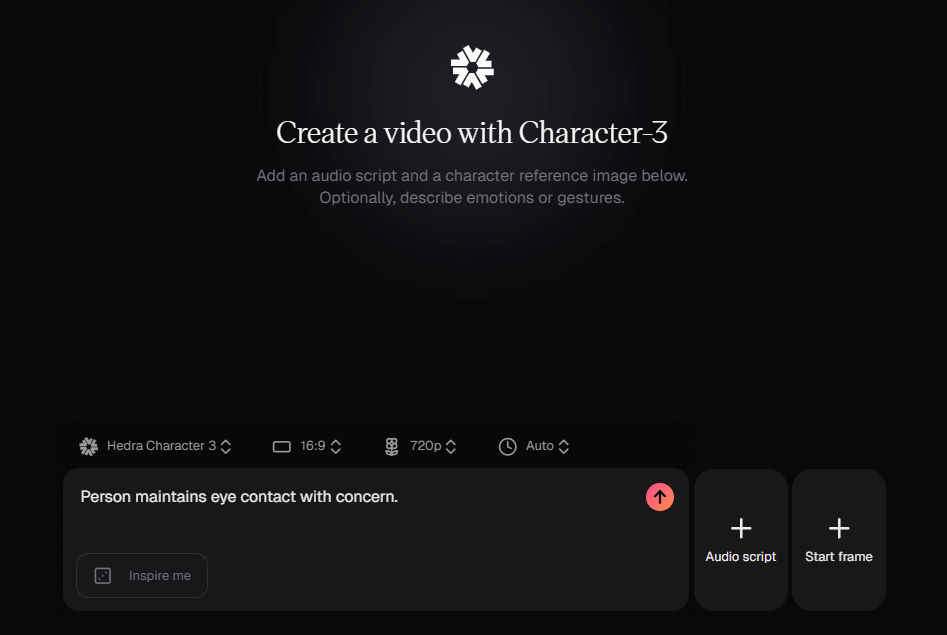Screen dimensions: 947x635
Task: Click the flower resolution icon
Action: (392, 446)
